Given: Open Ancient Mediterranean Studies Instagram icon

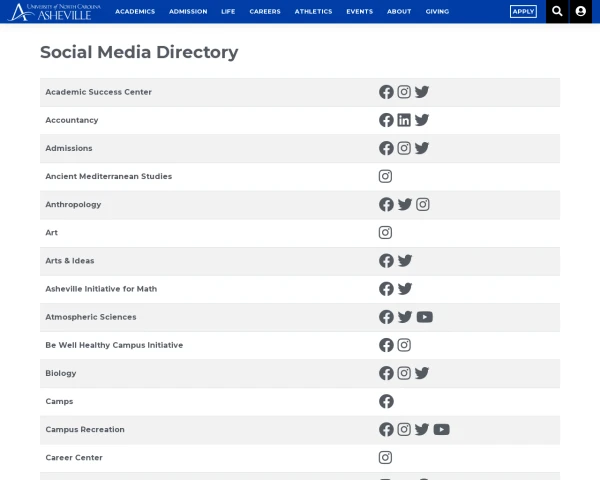Looking at the screenshot, I should point(386,176).
